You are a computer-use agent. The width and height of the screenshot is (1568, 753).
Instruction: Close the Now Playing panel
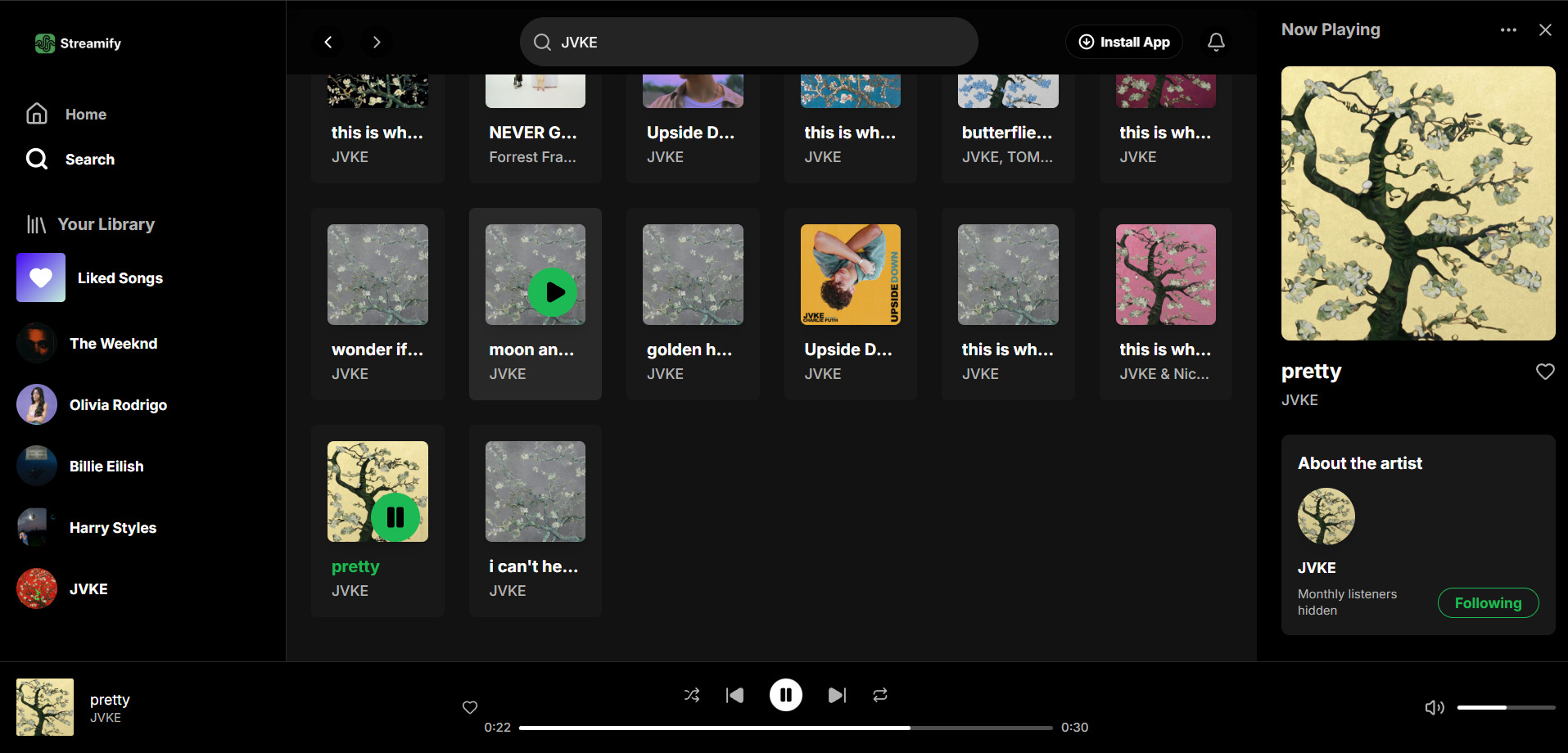point(1545,29)
